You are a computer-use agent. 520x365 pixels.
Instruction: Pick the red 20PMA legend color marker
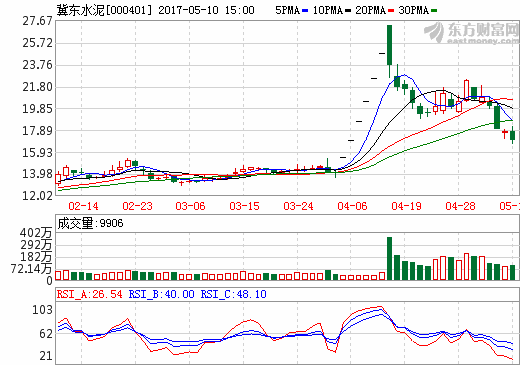point(391,11)
